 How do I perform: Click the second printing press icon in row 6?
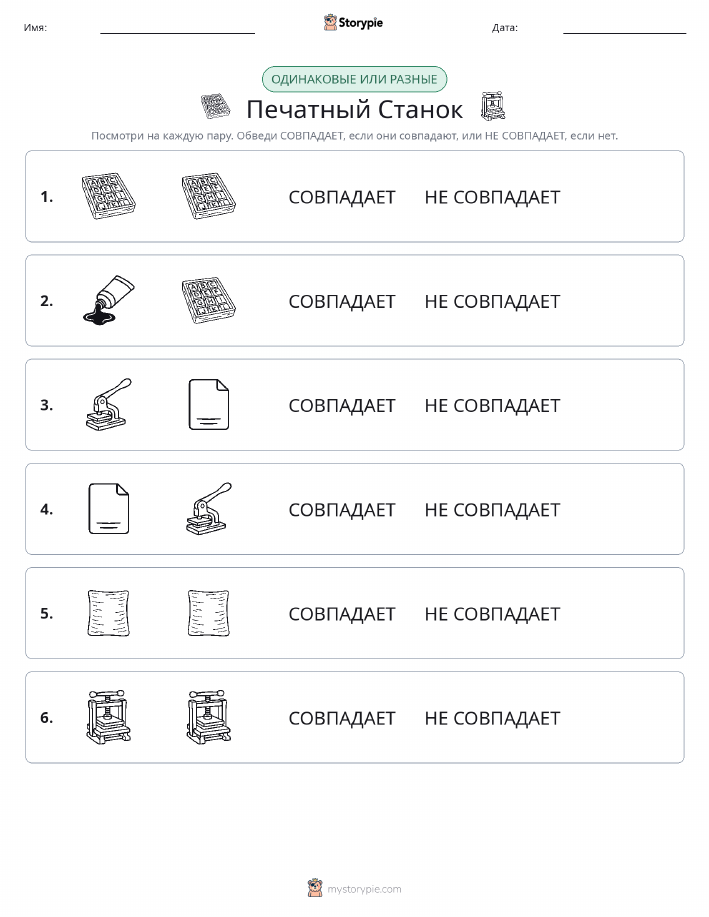tap(209, 717)
